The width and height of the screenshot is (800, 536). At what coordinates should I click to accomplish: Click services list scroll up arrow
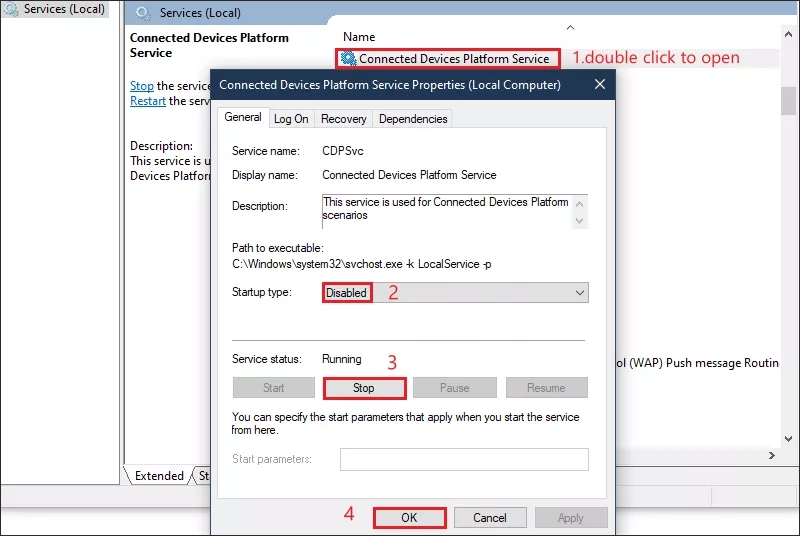pyautogui.click(x=788, y=34)
